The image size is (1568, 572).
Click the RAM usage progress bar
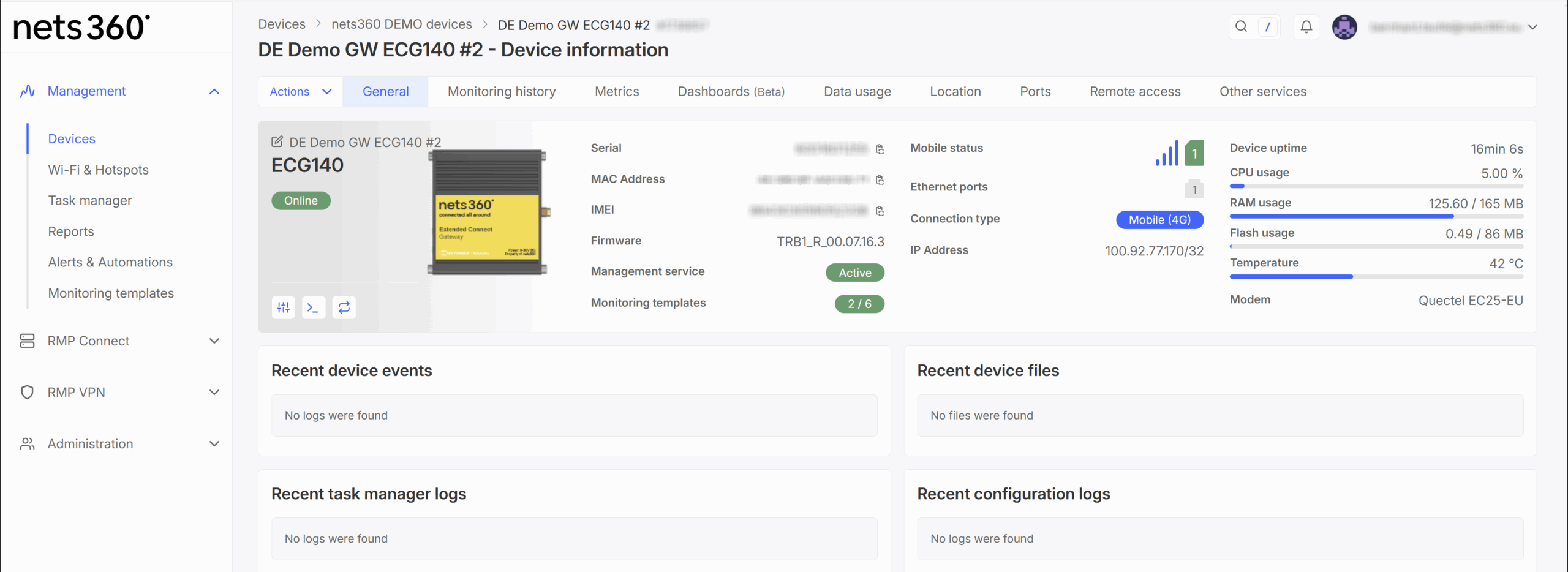pyautogui.click(x=1376, y=216)
